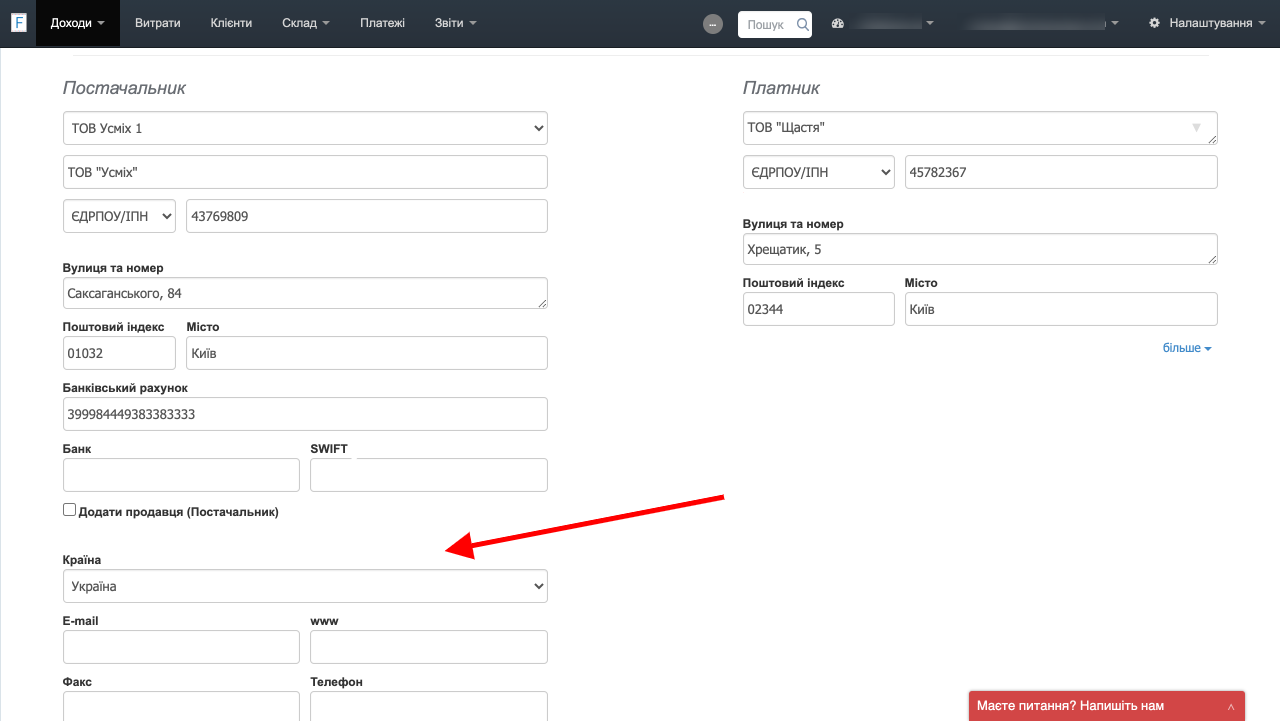Click the search magnifier icon
The width and height of the screenshot is (1280, 721).
(802, 24)
